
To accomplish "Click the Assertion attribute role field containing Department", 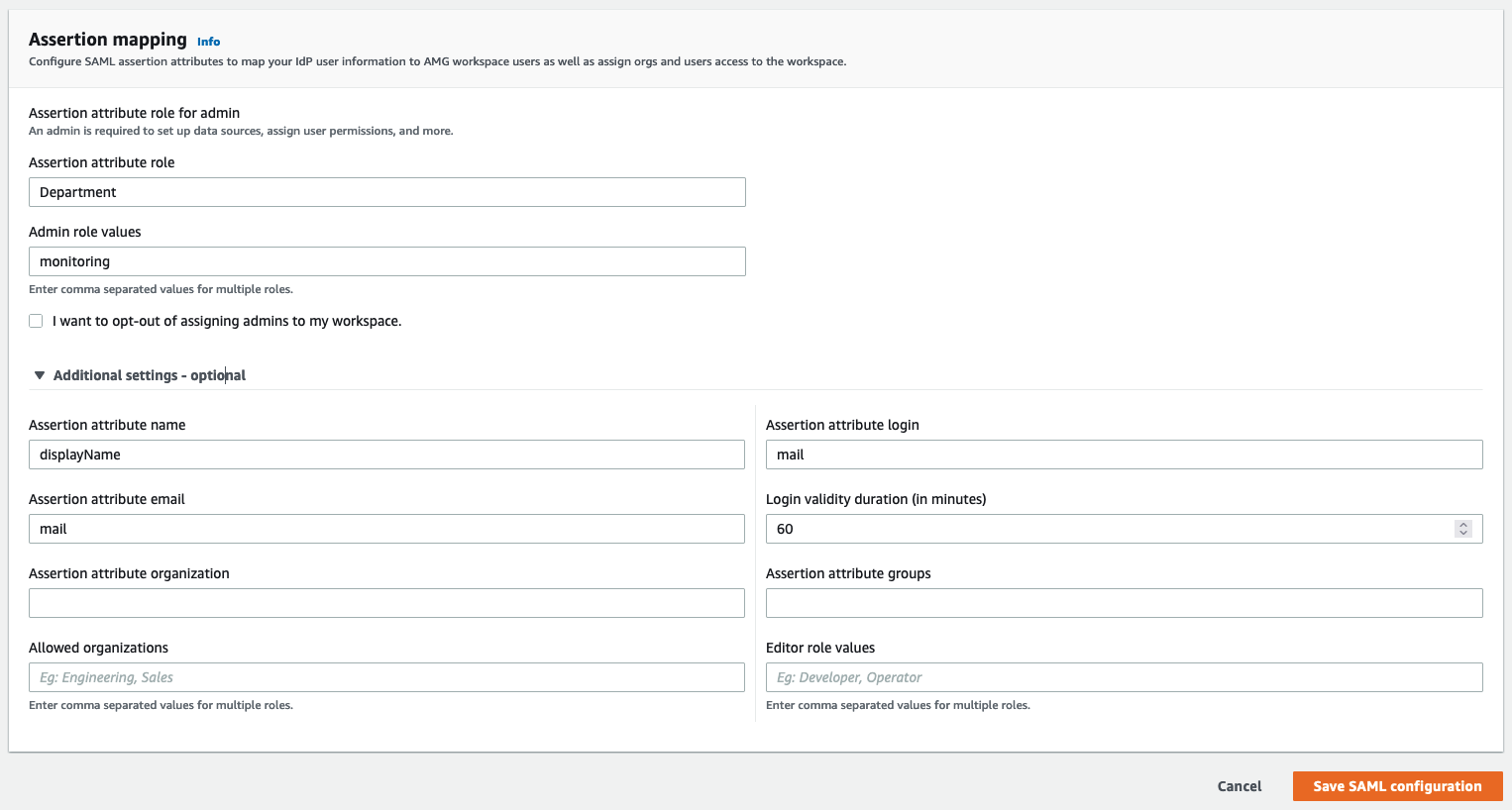I will [387, 192].
